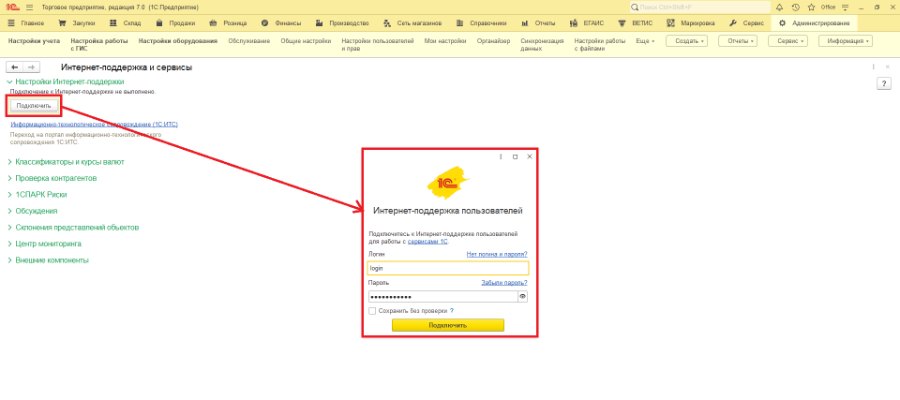Open the Продажи section
The width and height of the screenshot is (900, 400).
tap(176, 24)
